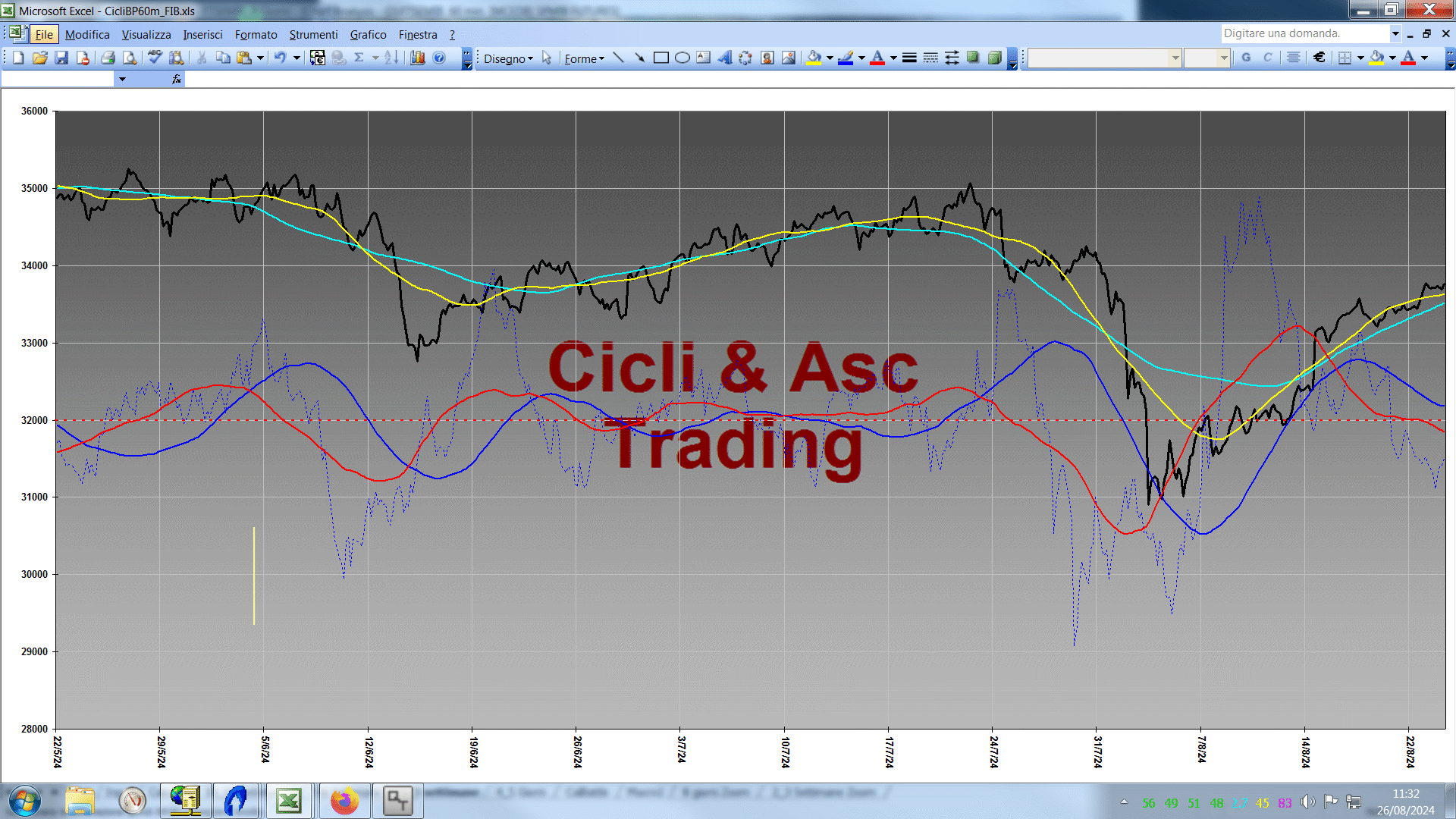The width and height of the screenshot is (1456, 819).
Task: Open the Help question mark icon
Action: [439, 58]
